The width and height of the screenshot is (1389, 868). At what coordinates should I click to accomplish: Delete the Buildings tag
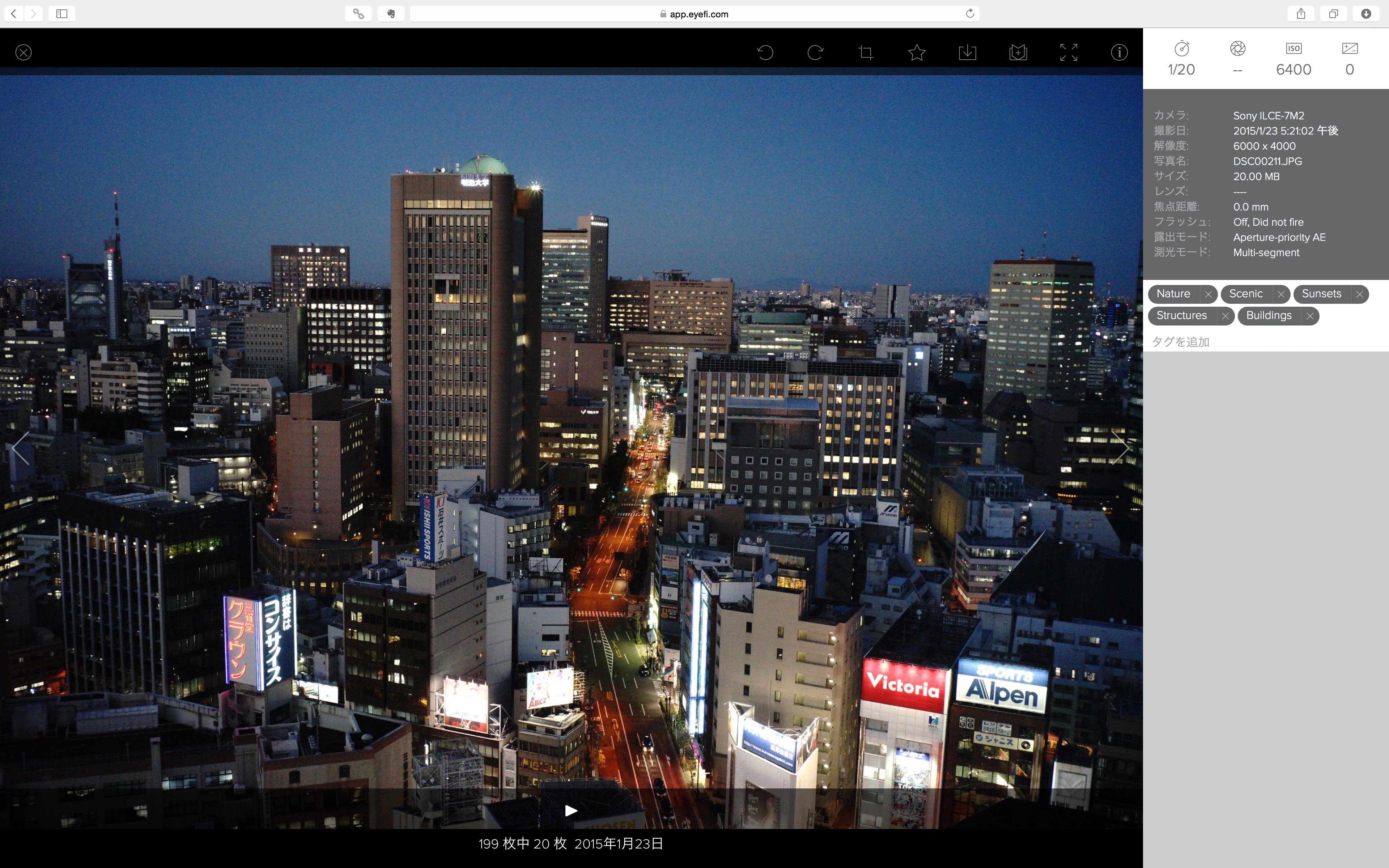point(1310,316)
